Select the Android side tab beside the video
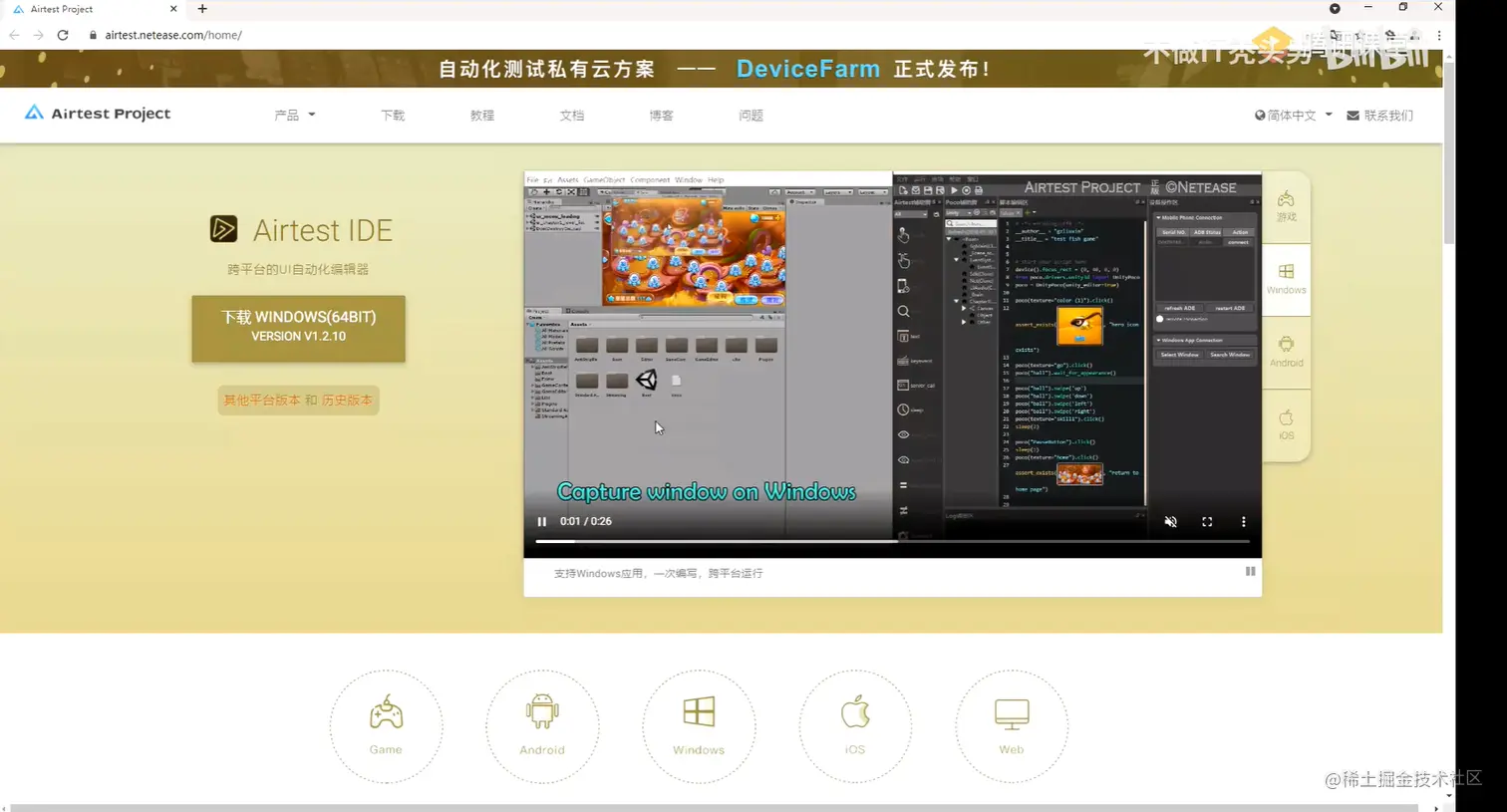Viewport: 1507px width, 812px height. (x=1287, y=353)
